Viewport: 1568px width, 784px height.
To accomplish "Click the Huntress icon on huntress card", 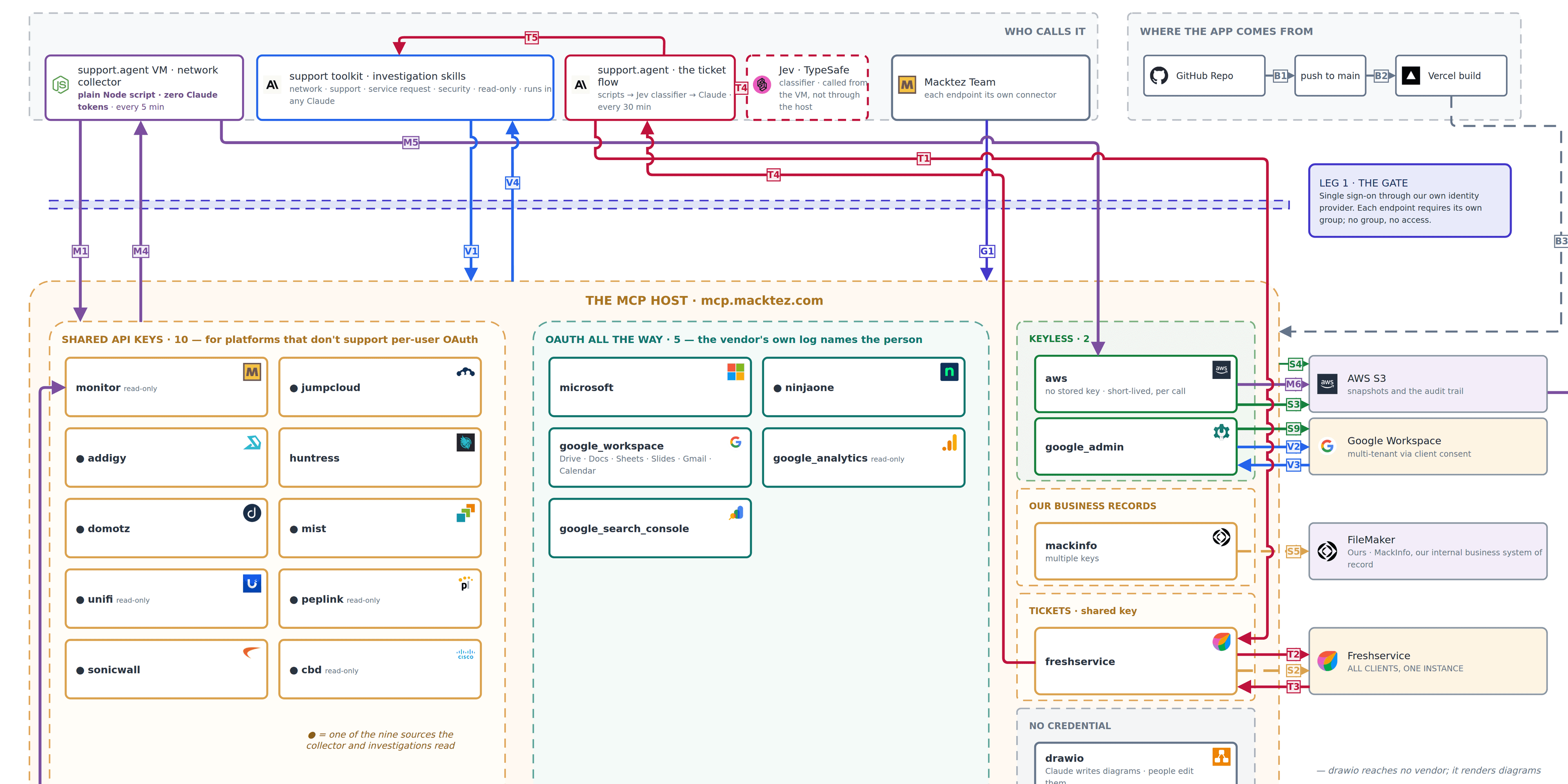I will coord(465,443).
